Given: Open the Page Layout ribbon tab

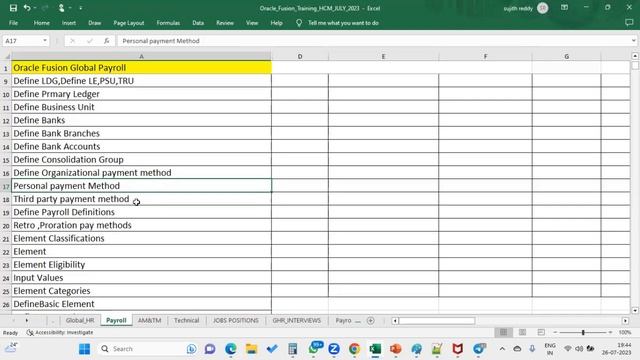Looking at the screenshot, I should 129,23.
